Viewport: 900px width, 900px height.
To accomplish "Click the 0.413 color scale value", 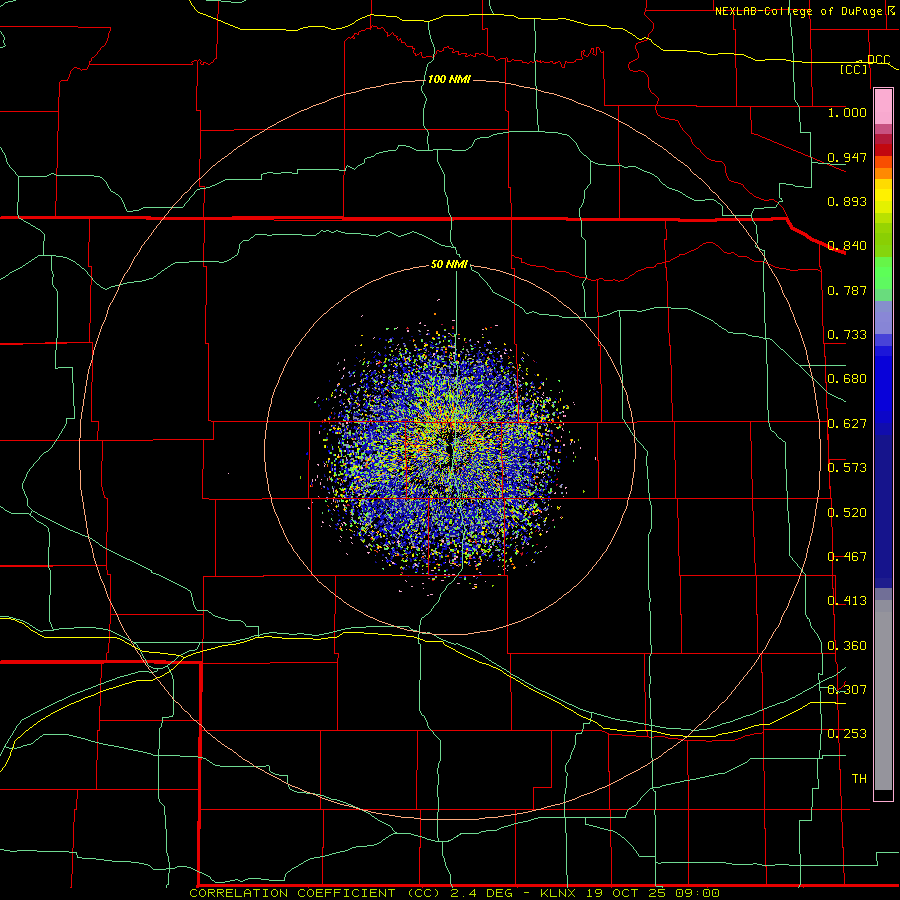I will tap(847, 601).
